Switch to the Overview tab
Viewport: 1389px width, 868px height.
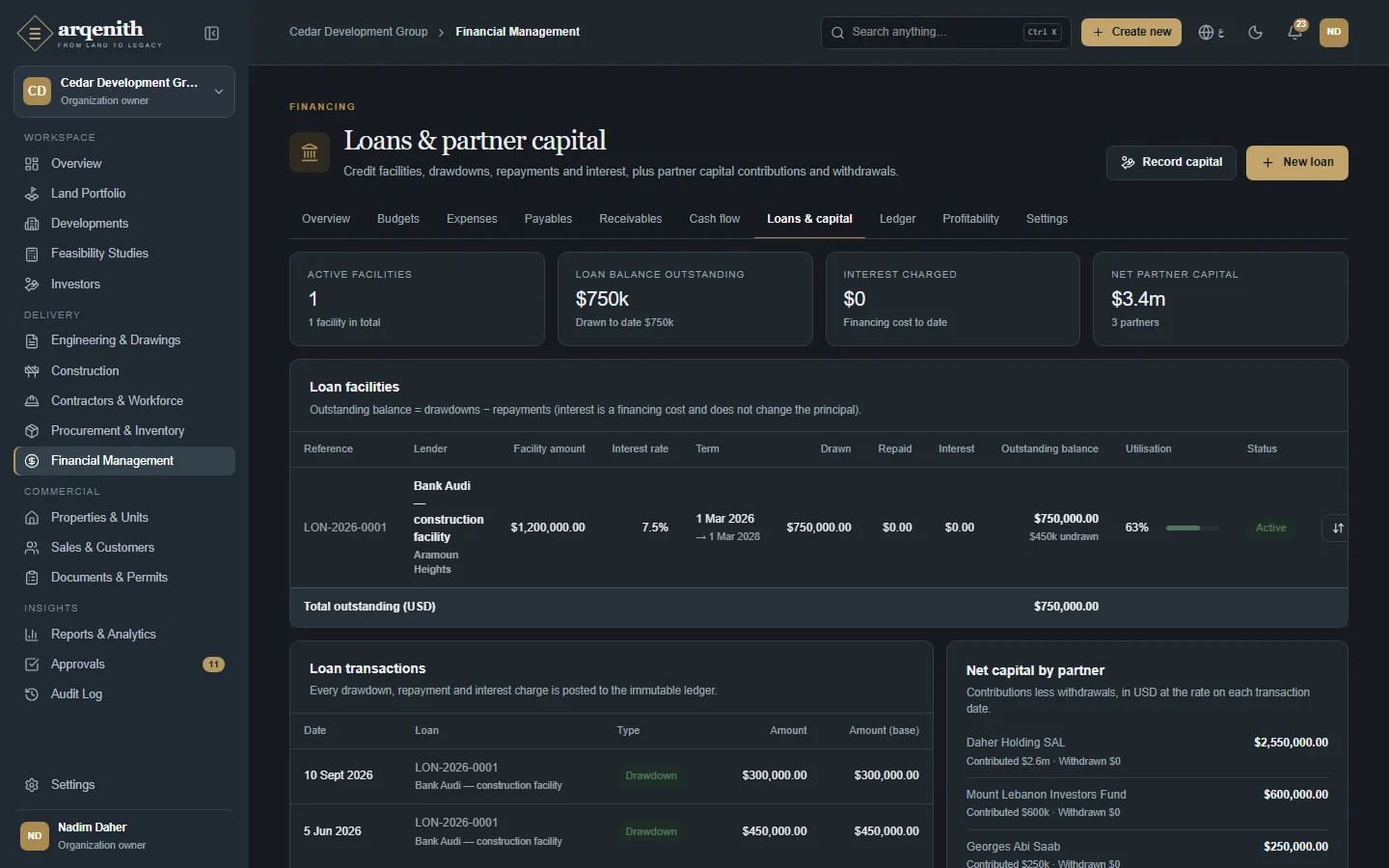point(326,219)
